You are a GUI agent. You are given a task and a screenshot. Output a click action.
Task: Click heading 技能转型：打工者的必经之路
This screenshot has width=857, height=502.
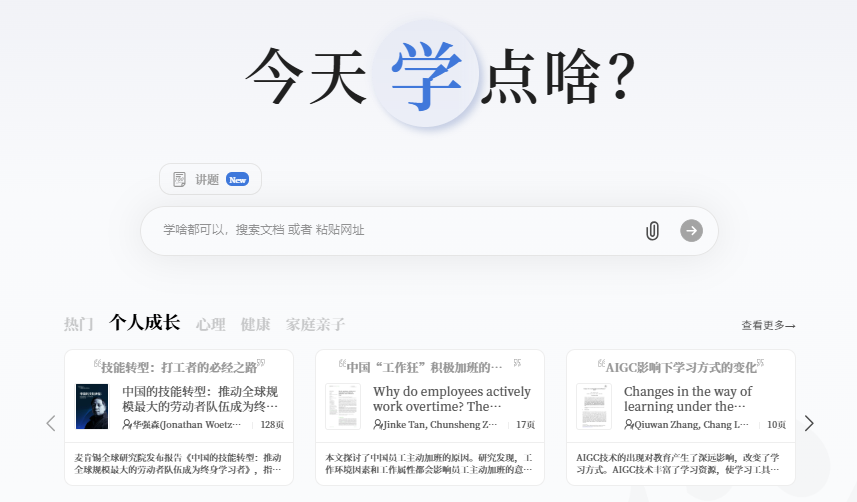(179, 367)
